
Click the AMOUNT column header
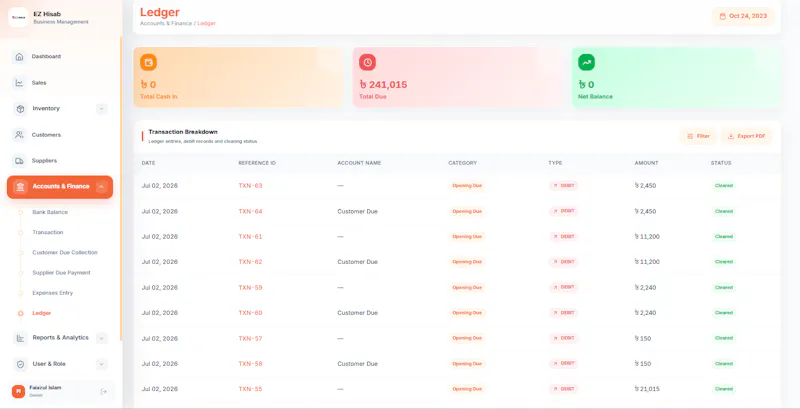click(646, 163)
